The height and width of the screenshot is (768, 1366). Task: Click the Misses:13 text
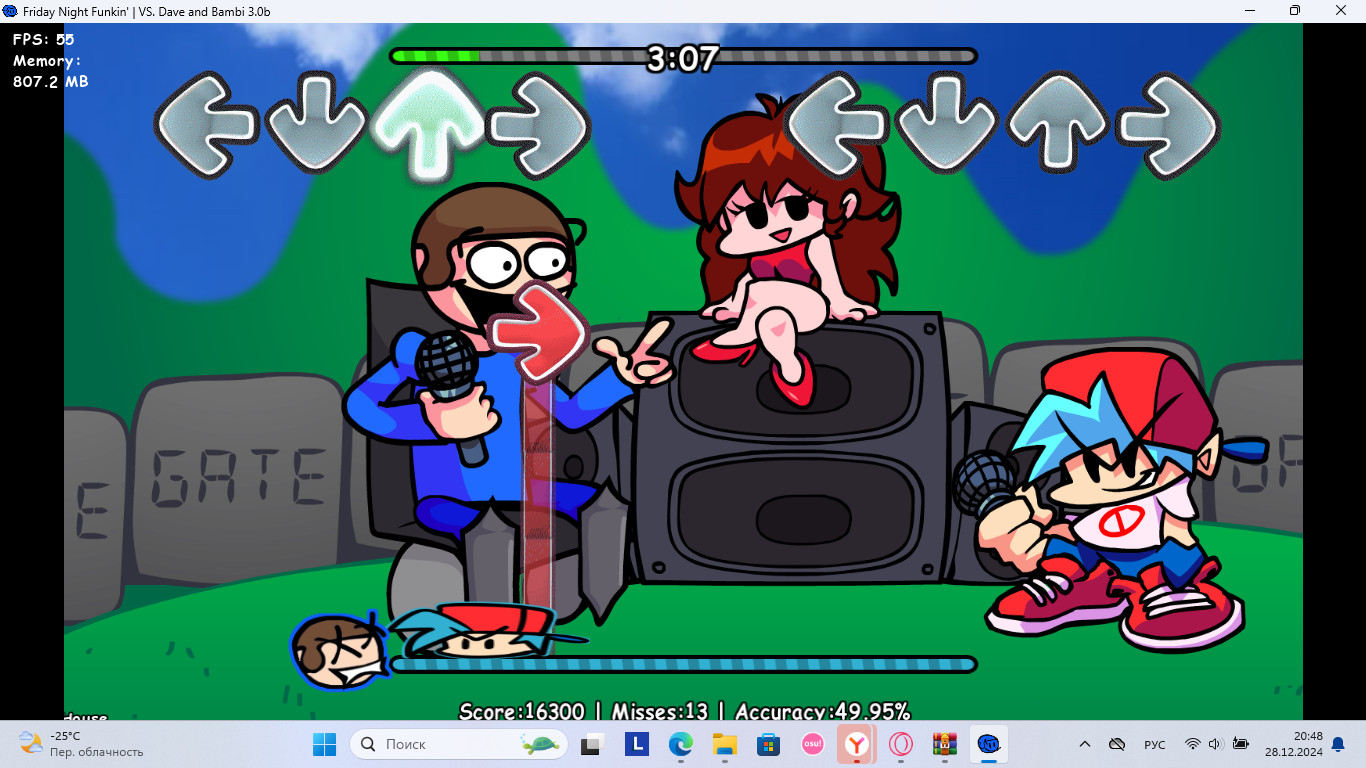click(x=660, y=712)
